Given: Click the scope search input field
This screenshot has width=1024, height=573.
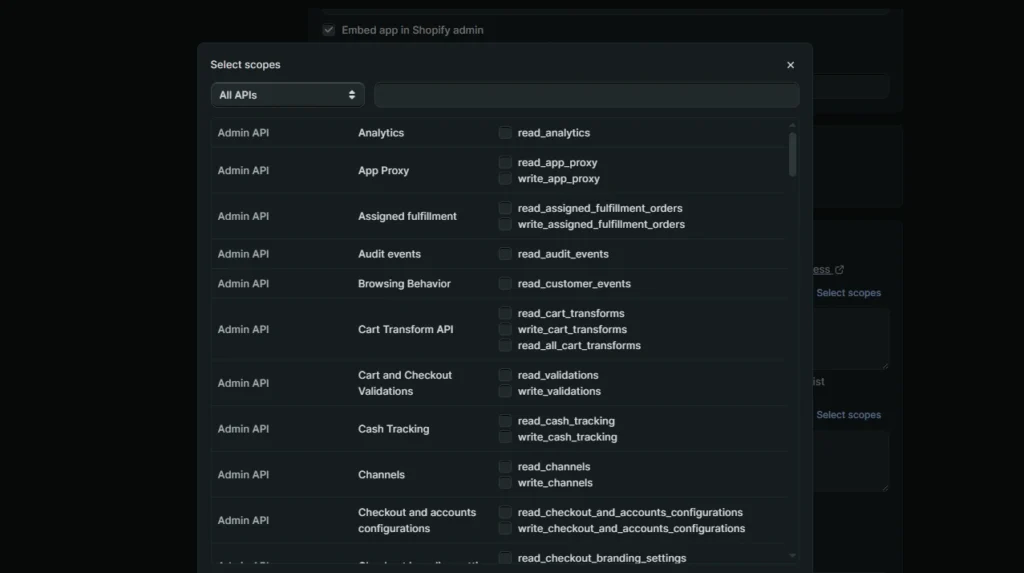Looking at the screenshot, I should point(586,95).
